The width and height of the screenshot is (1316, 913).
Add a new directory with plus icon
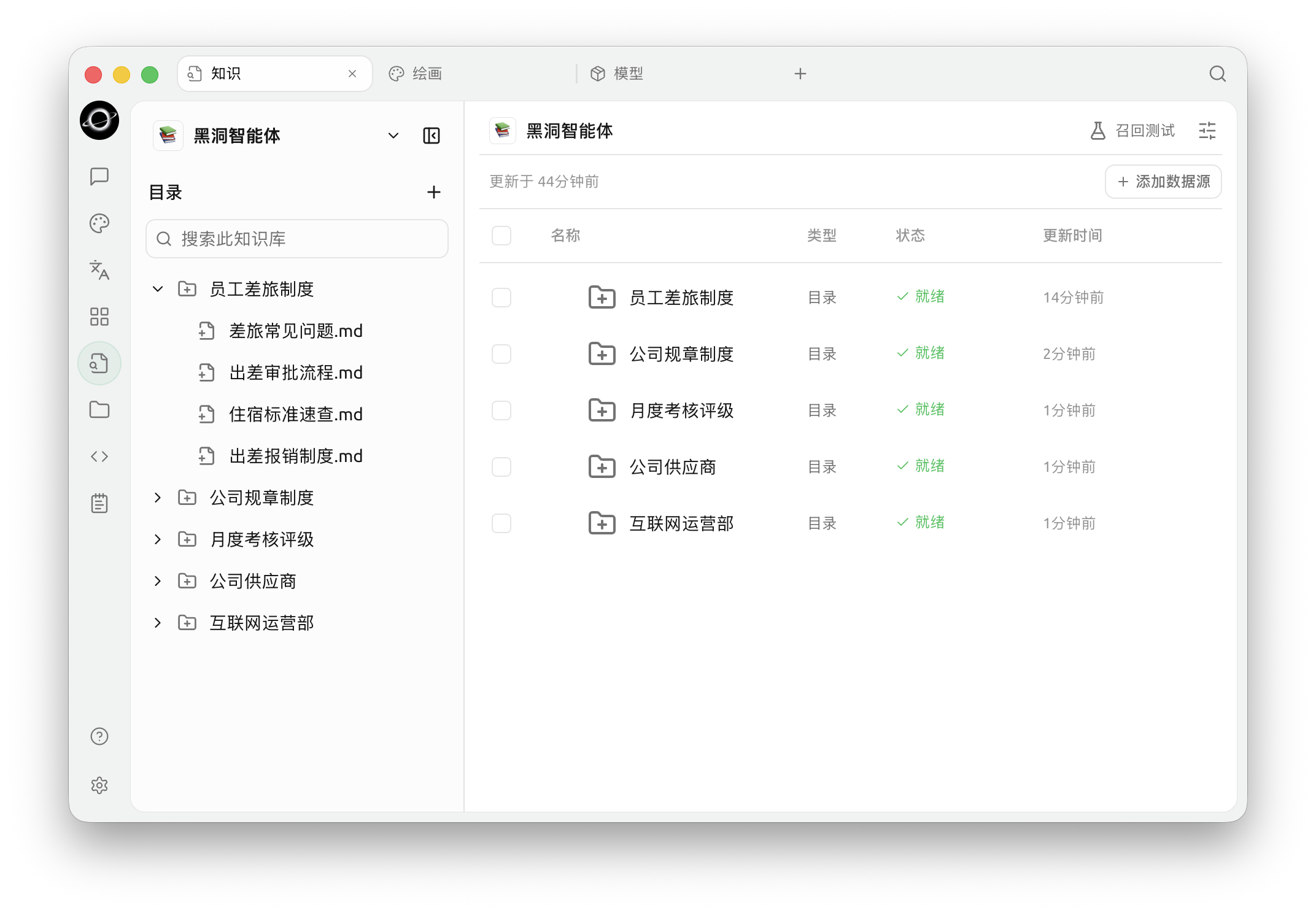pyautogui.click(x=434, y=192)
